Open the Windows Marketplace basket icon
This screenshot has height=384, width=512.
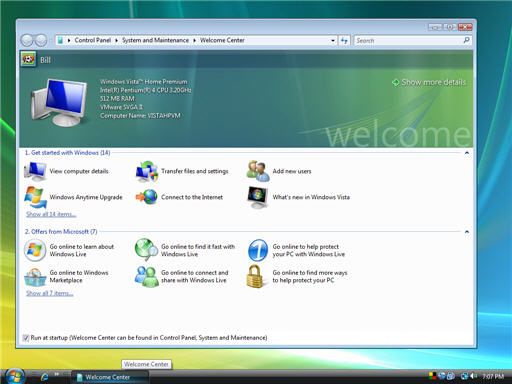click(x=35, y=277)
